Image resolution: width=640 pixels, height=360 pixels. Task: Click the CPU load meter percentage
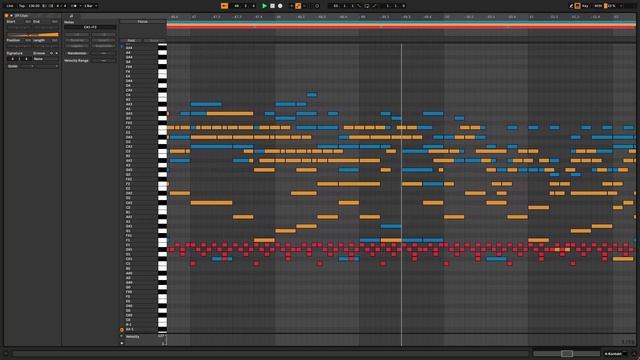(612, 6)
